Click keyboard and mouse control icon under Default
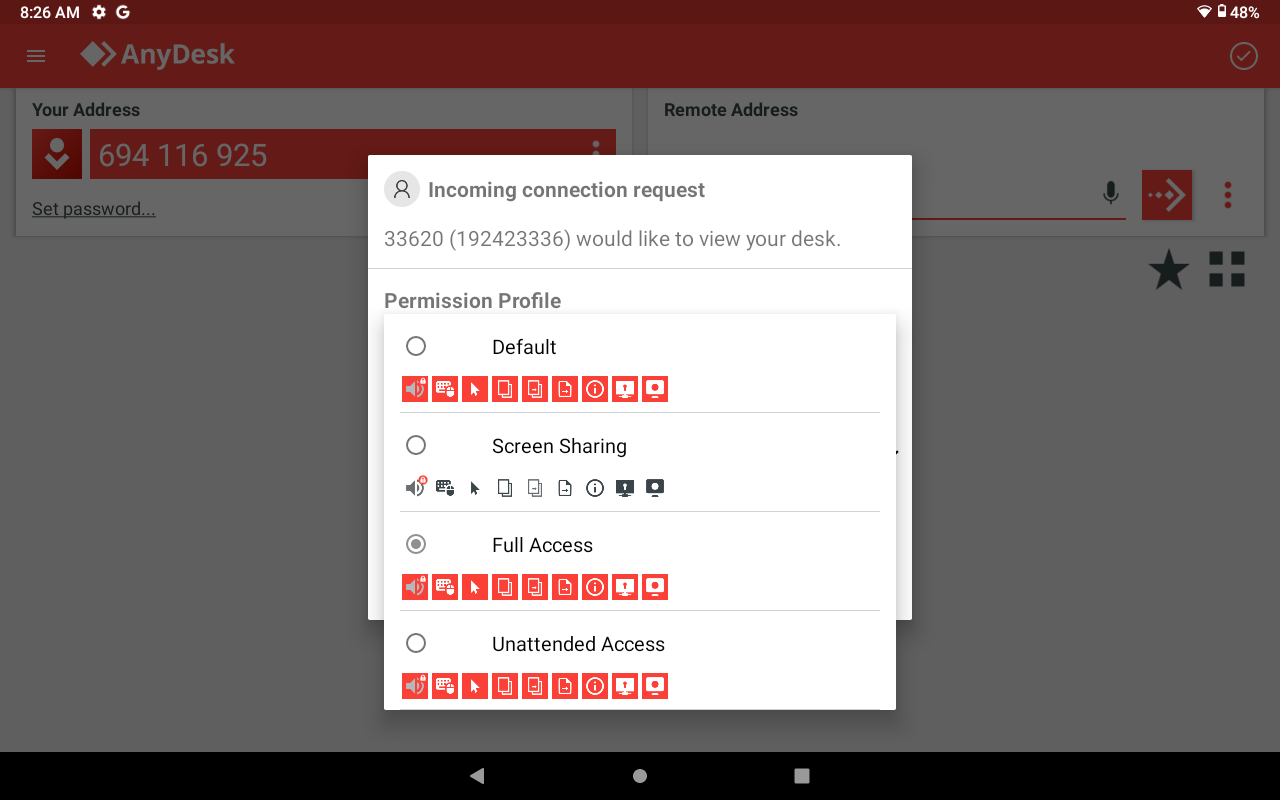 click(445, 389)
